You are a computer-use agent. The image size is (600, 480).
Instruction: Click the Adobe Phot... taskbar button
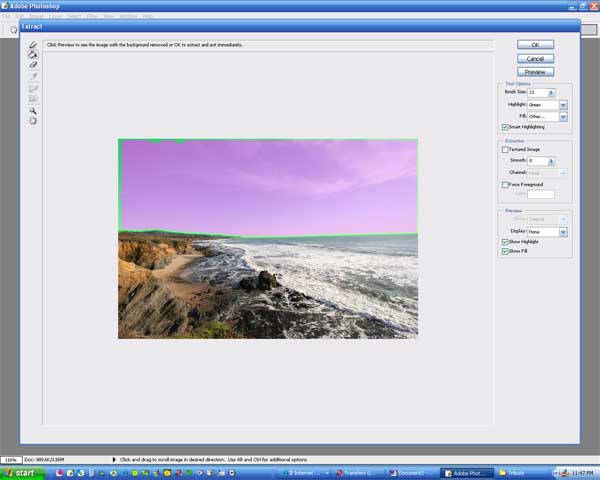coord(466,473)
